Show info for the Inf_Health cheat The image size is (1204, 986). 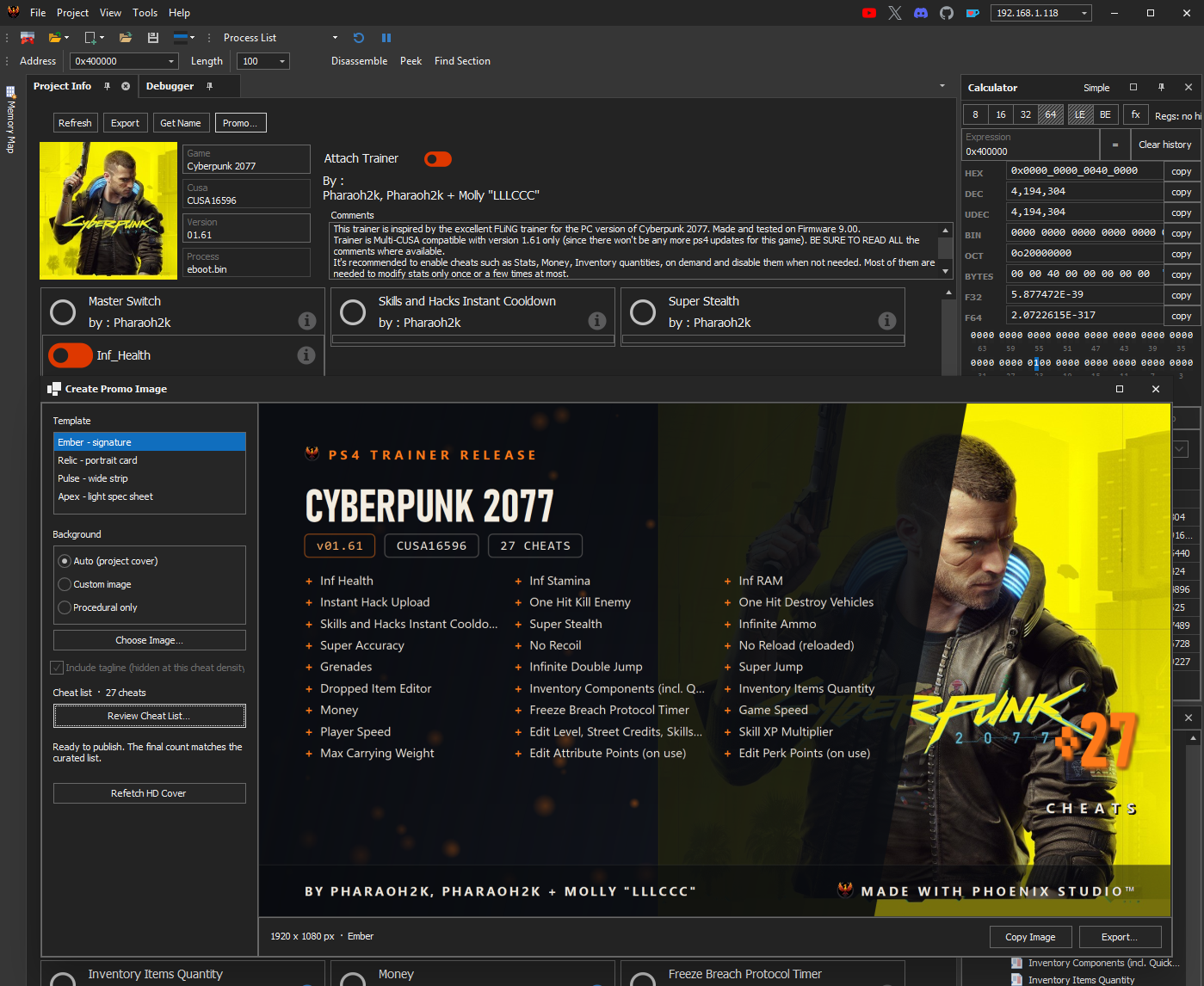(306, 355)
